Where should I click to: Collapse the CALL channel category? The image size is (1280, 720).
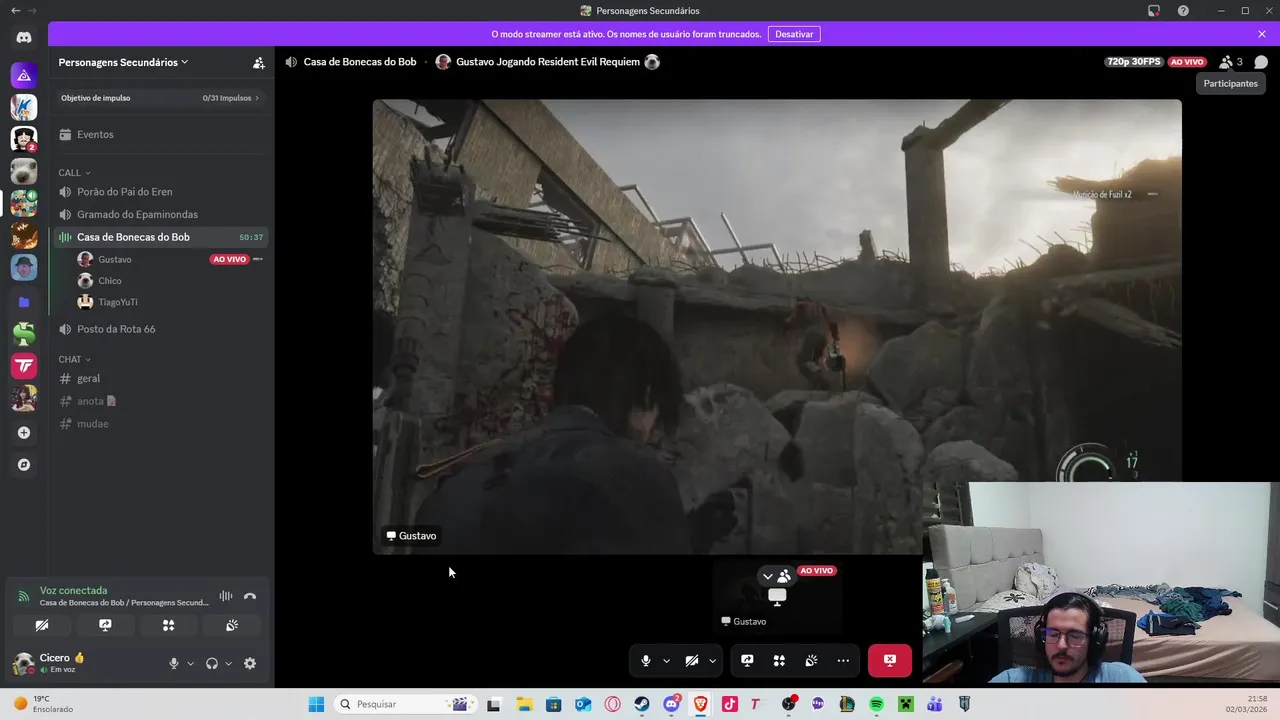click(x=74, y=173)
